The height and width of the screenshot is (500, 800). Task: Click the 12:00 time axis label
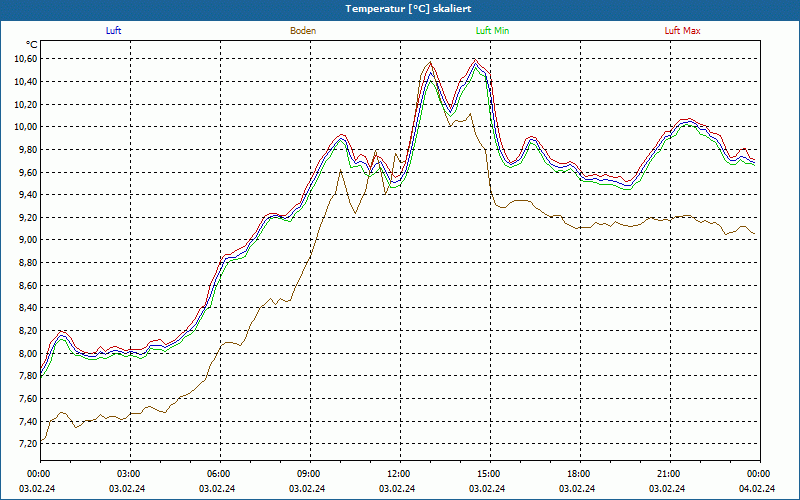pos(400,474)
